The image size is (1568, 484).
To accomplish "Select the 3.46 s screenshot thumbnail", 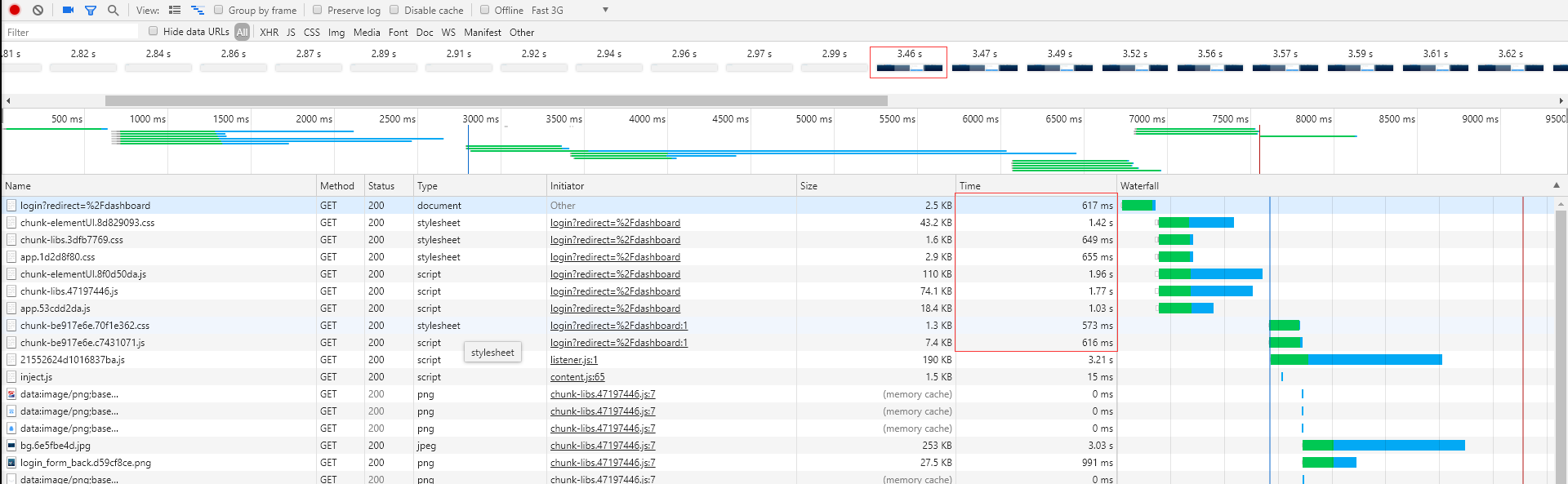I will [909, 62].
